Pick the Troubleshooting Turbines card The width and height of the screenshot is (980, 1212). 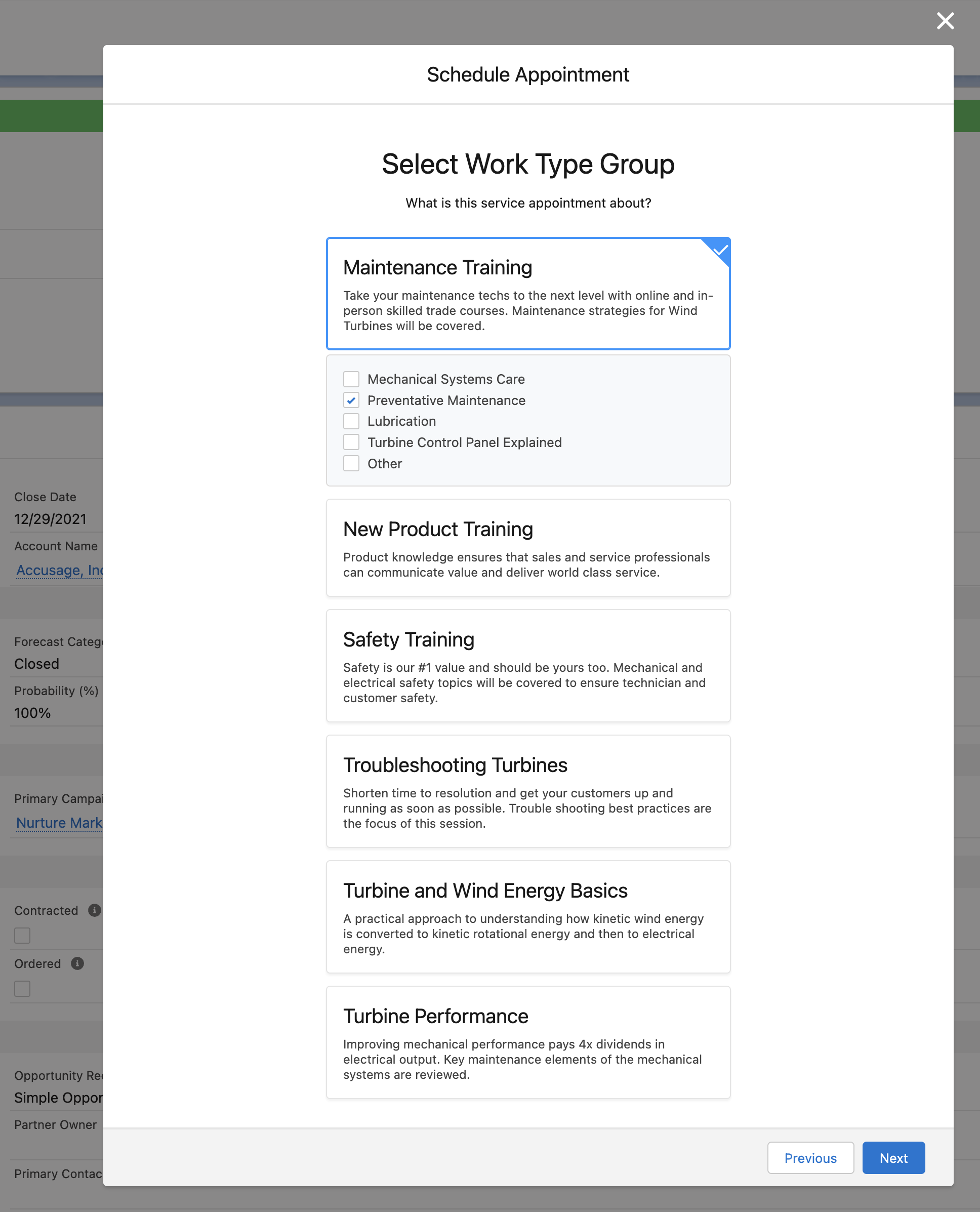point(528,790)
